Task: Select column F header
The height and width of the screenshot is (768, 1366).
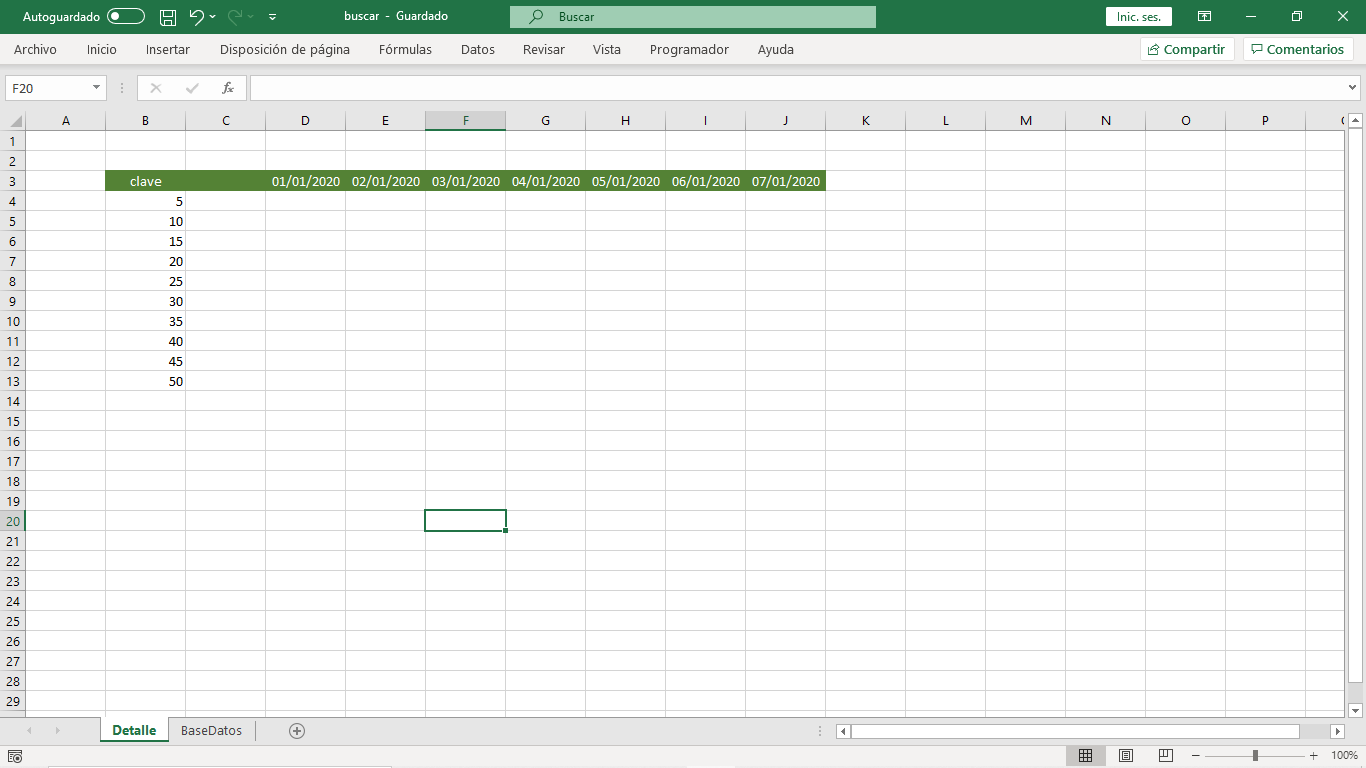Action: (x=466, y=121)
